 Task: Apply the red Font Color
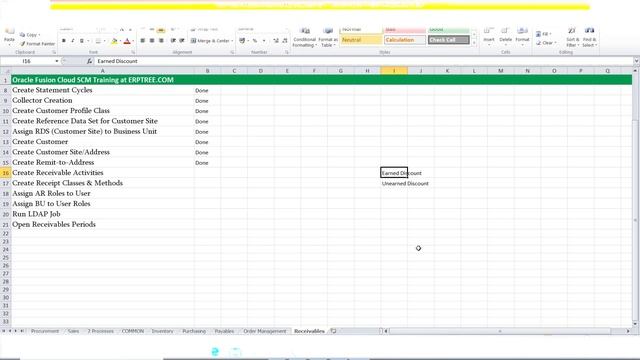click(x=127, y=41)
